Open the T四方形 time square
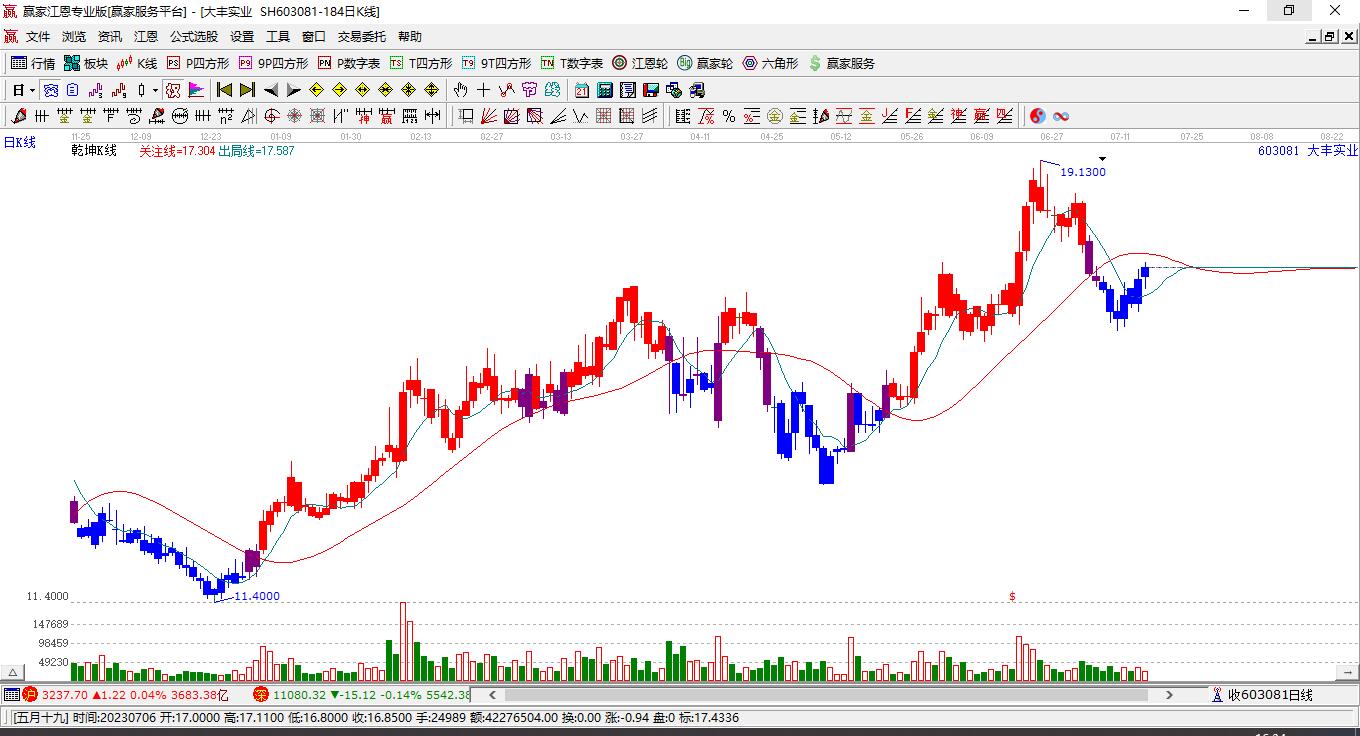The width and height of the screenshot is (1360, 736). click(421, 63)
